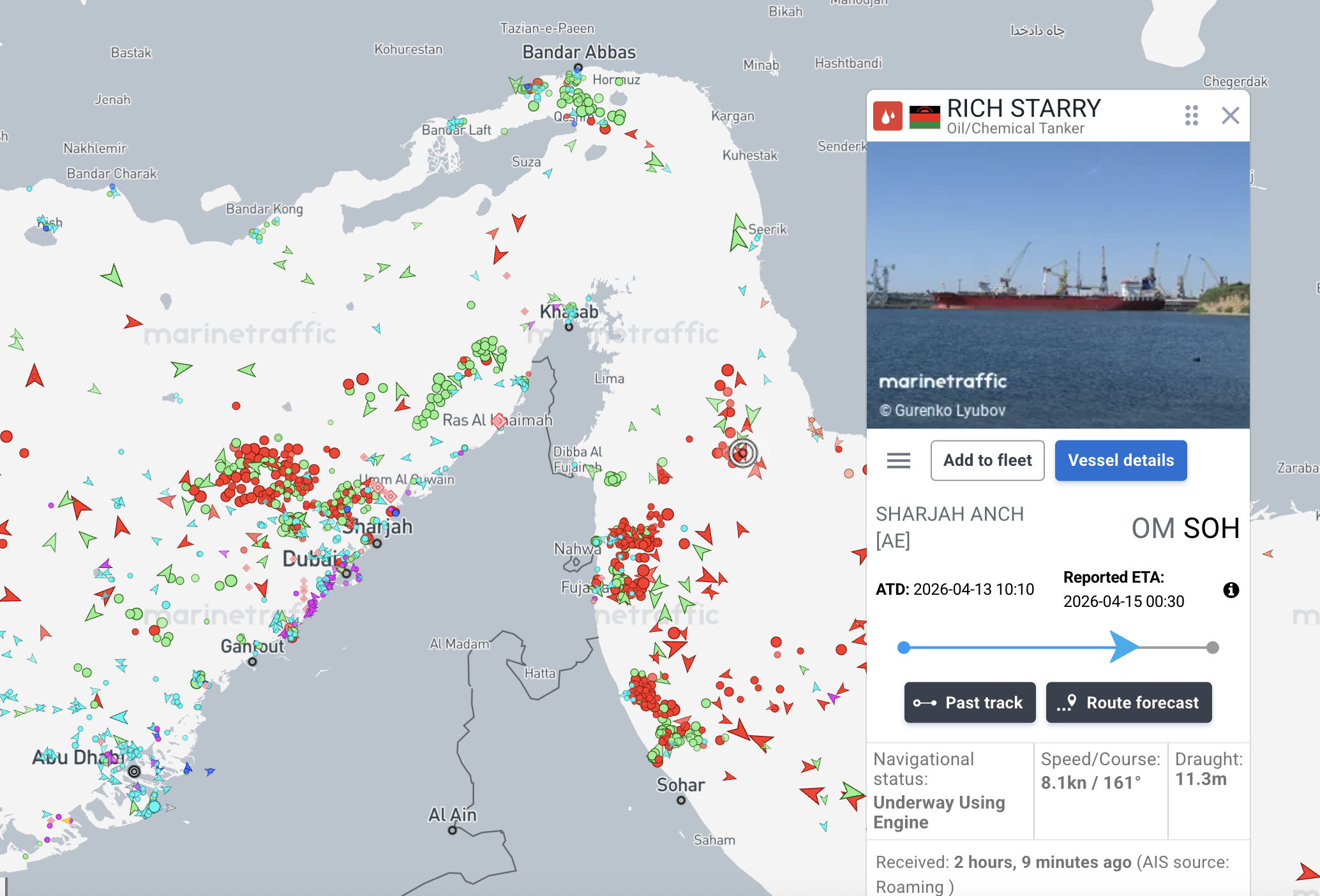The height and width of the screenshot is (896, 1320).
Task: Click the Malawi flag icon in header
Action: pyautogui.click(x=924, y=117)
